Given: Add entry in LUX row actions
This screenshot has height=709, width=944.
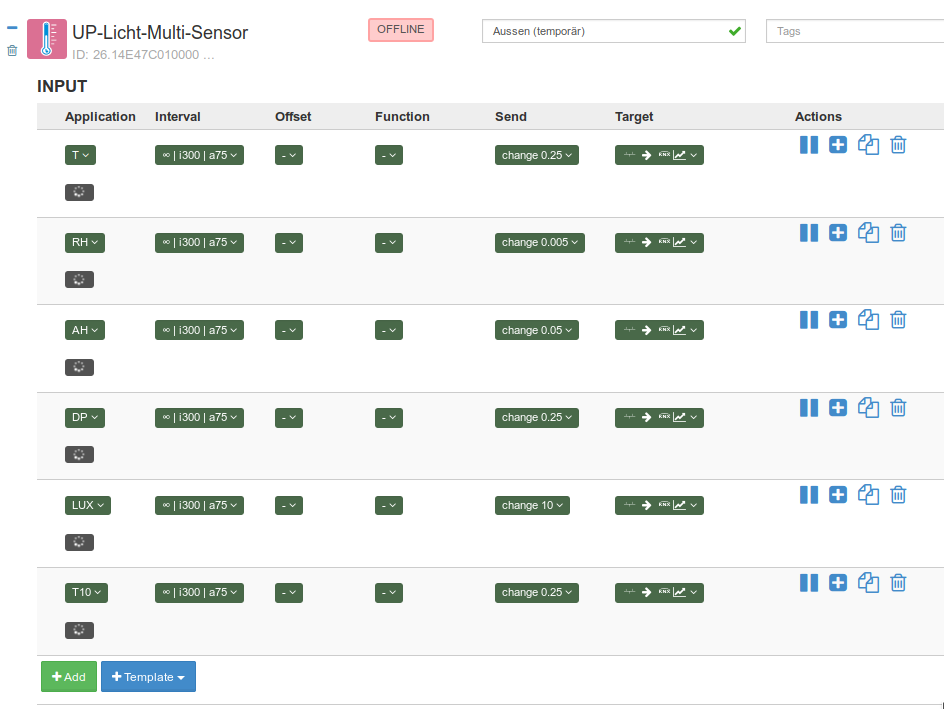Looking at the screenshot, I should [837, 495].
